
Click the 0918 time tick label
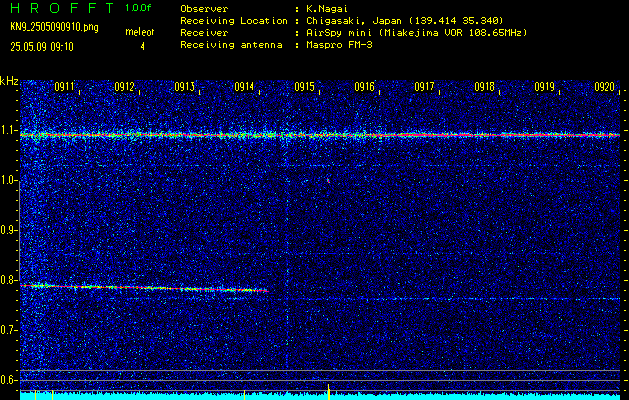(484, 87)
